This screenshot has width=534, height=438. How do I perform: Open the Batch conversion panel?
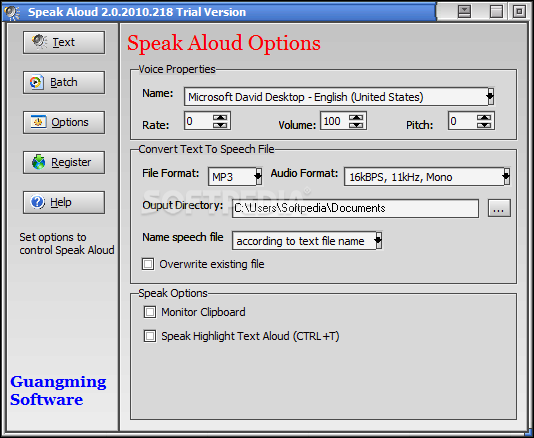64,82
